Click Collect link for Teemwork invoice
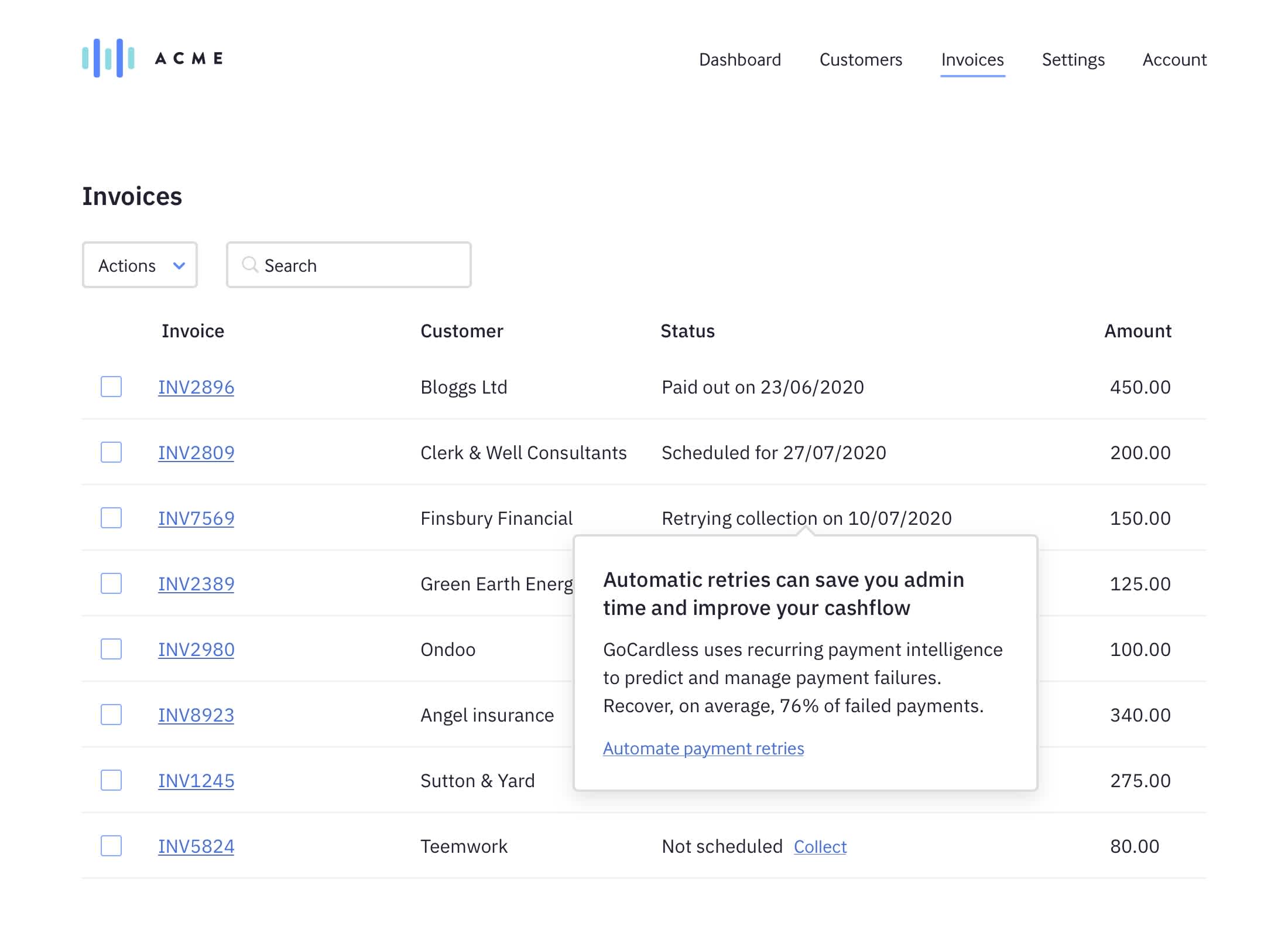The height and width of the screenshot is (950, 1288). (820, 846)
